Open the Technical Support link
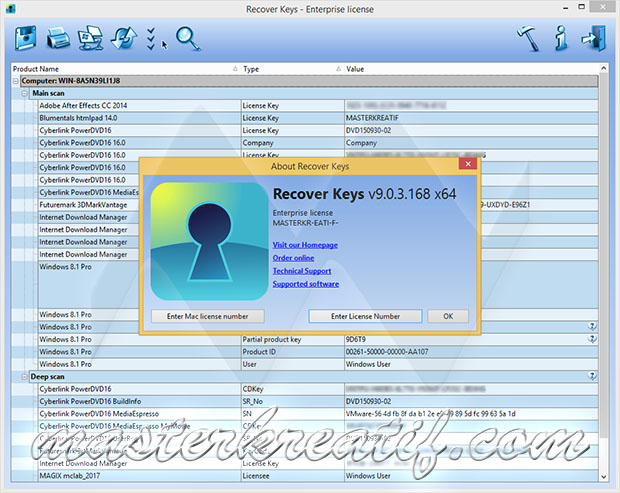Image resolution: width=620 pixels, height=493 pixels. point(302,271)
